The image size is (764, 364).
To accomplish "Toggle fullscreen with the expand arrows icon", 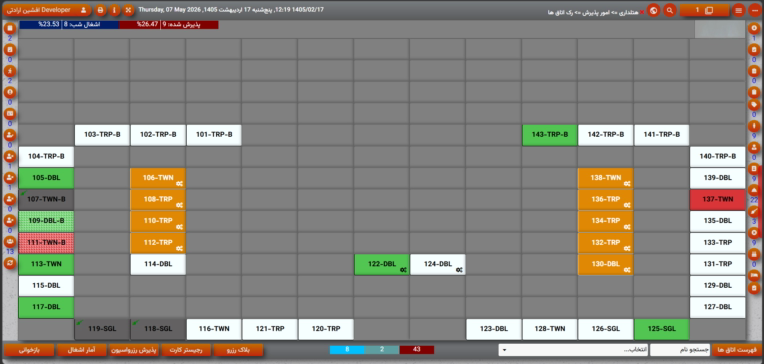I will tap(128, 10).
